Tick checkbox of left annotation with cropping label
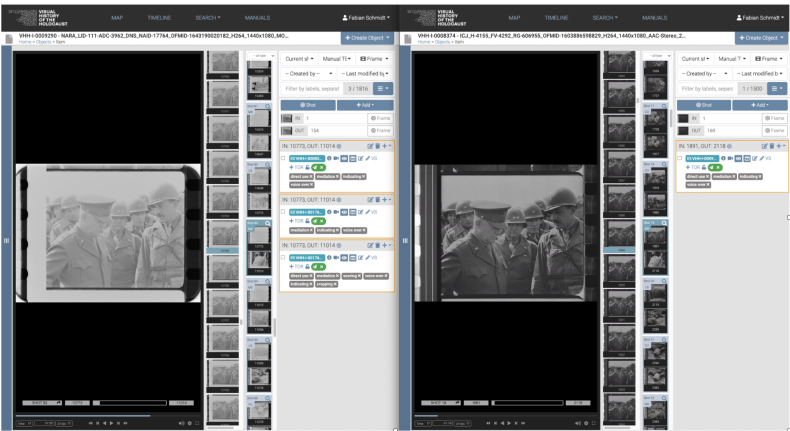 click(x=283, y=258)
